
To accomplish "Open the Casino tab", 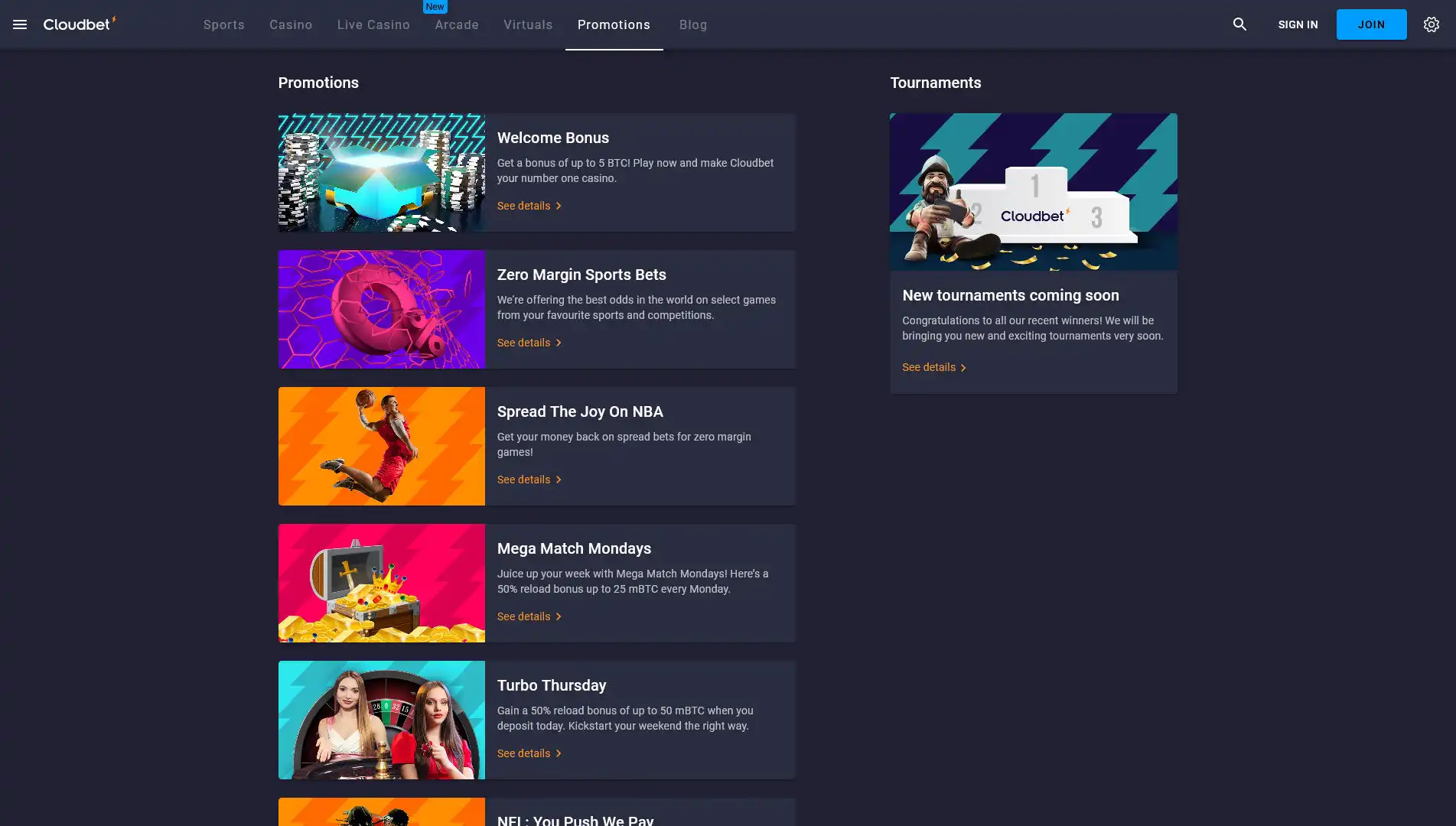I will pyautogui.click(x=291, y=24).
